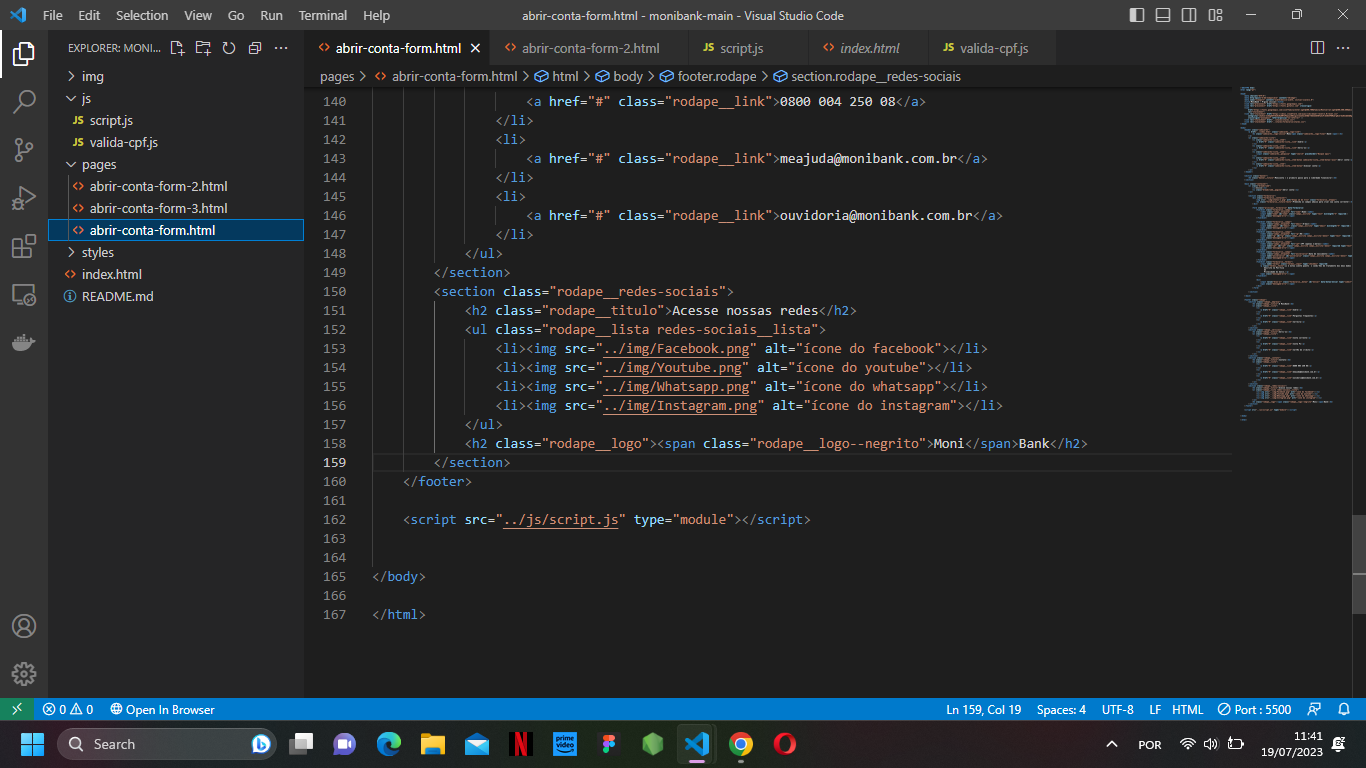Screen dimensions: 1366x768
Task: Open the Docker view
Action: (24, 342)
